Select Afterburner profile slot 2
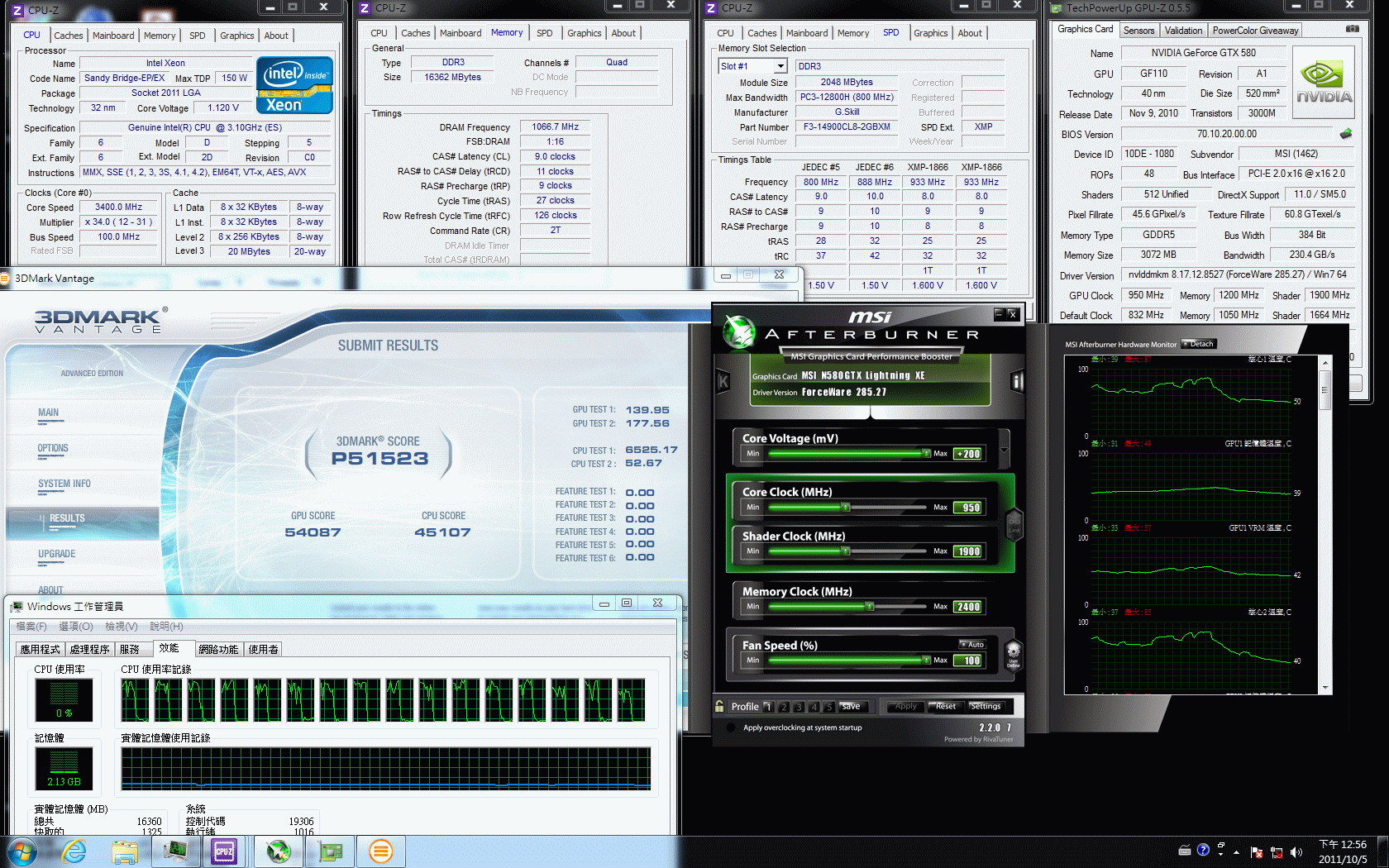The height and width of the screenshot is (868, 1389). click(784, 707)
